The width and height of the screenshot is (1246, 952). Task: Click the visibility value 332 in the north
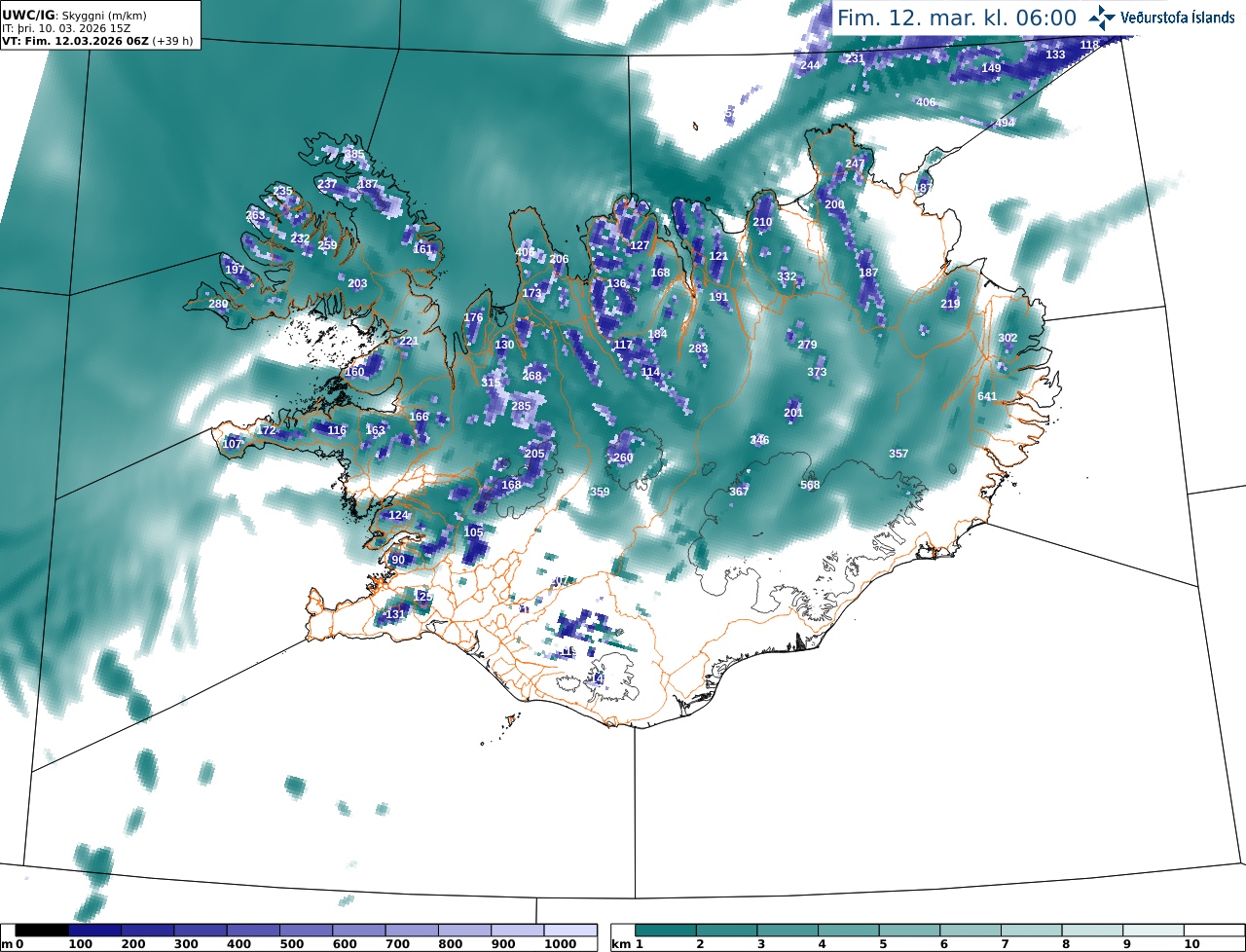(x=787, y=276)
